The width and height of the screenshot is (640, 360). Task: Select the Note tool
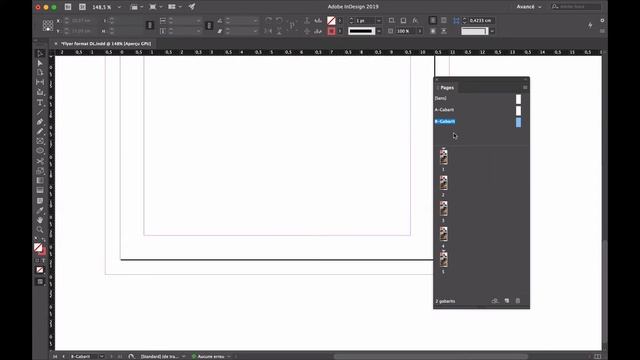click(x=40, y=200)
